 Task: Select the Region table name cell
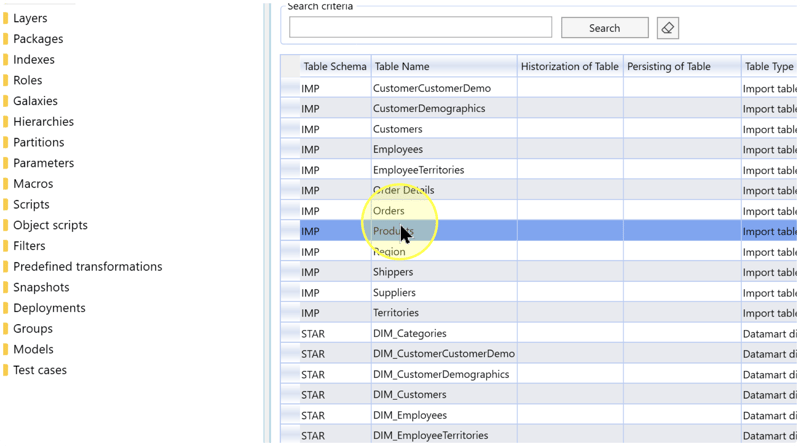[444, 251]
